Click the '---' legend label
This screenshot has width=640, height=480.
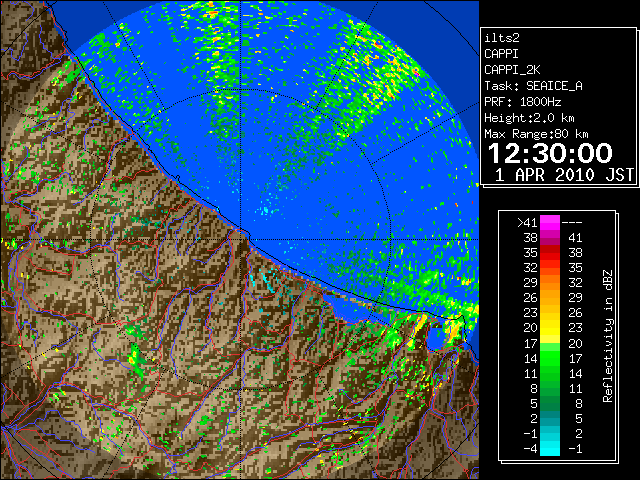572,223
